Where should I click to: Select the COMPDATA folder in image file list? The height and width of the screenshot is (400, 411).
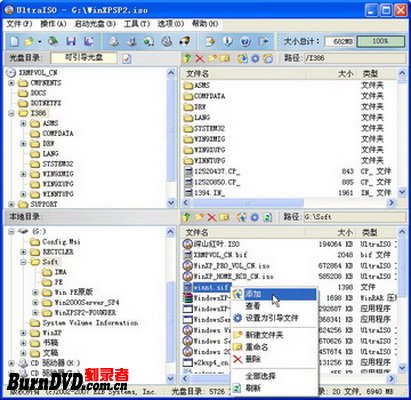(x=205, y=96)
